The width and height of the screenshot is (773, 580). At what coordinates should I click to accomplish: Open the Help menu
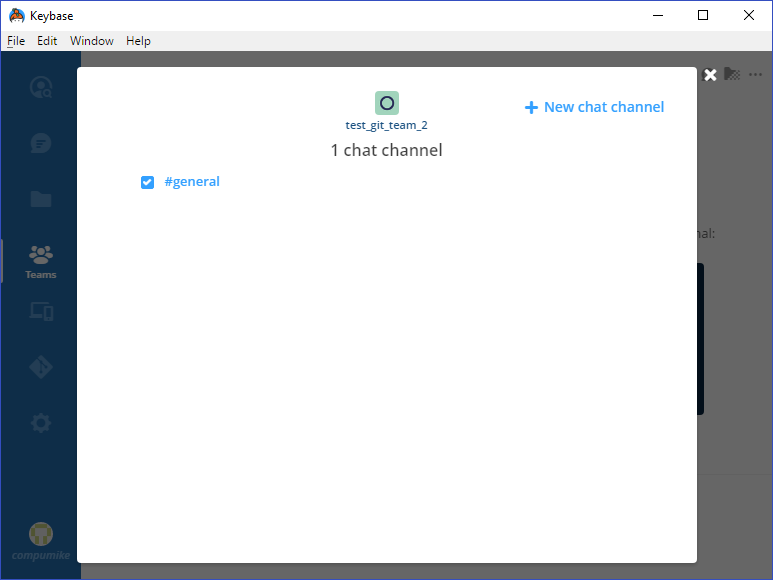pos(138,41)
